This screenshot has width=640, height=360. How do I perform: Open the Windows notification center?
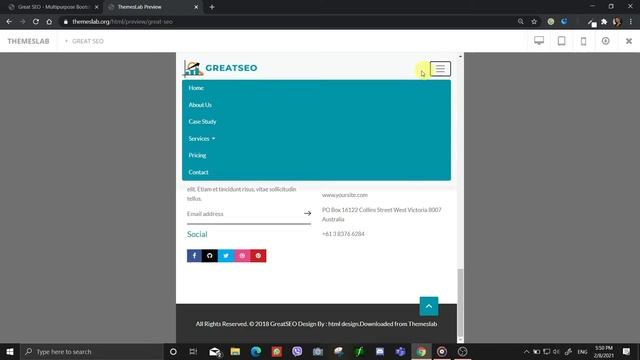point(626,351)
